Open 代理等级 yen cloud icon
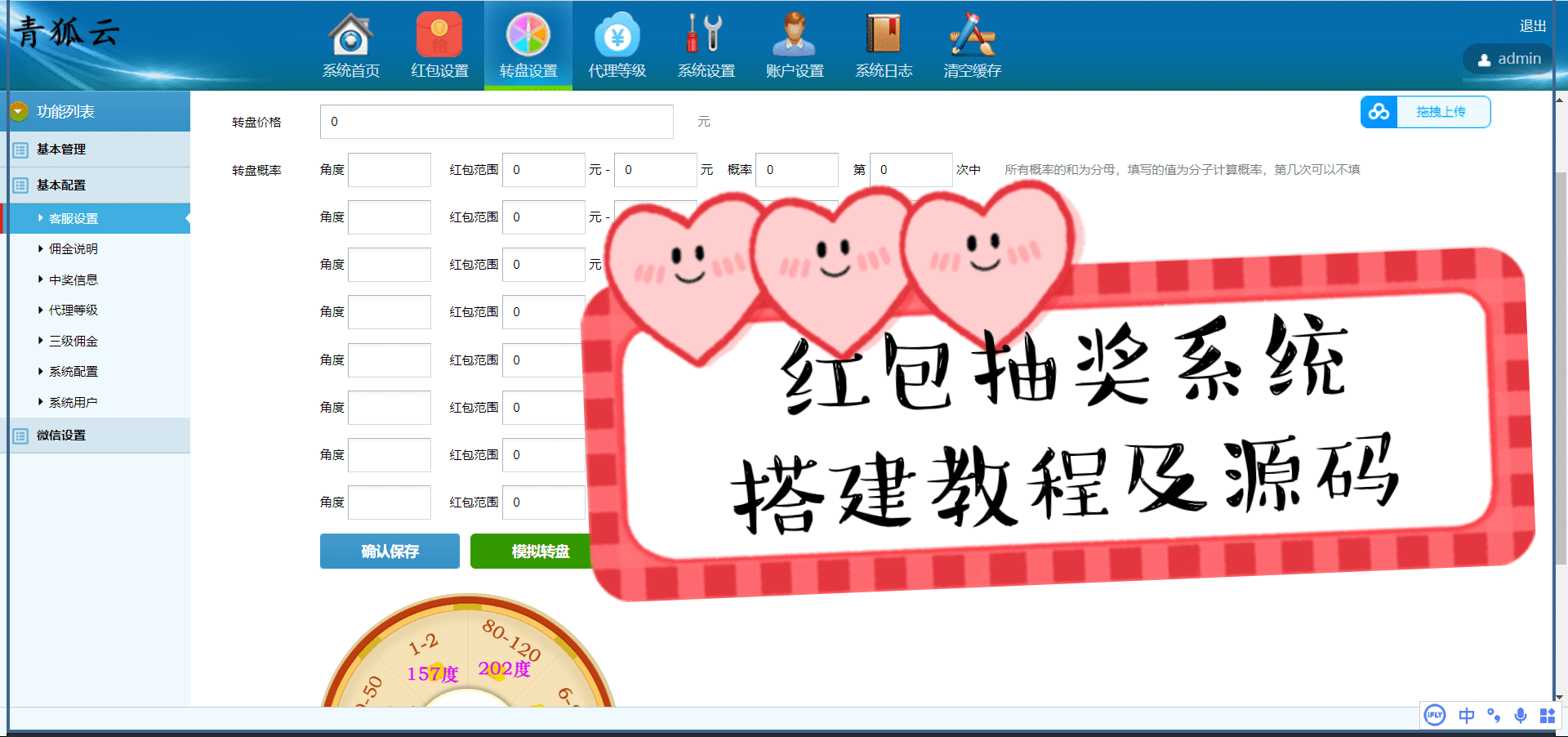Image resolution: width=1568 pixels, height=737 pixels. tap(617, 34)
